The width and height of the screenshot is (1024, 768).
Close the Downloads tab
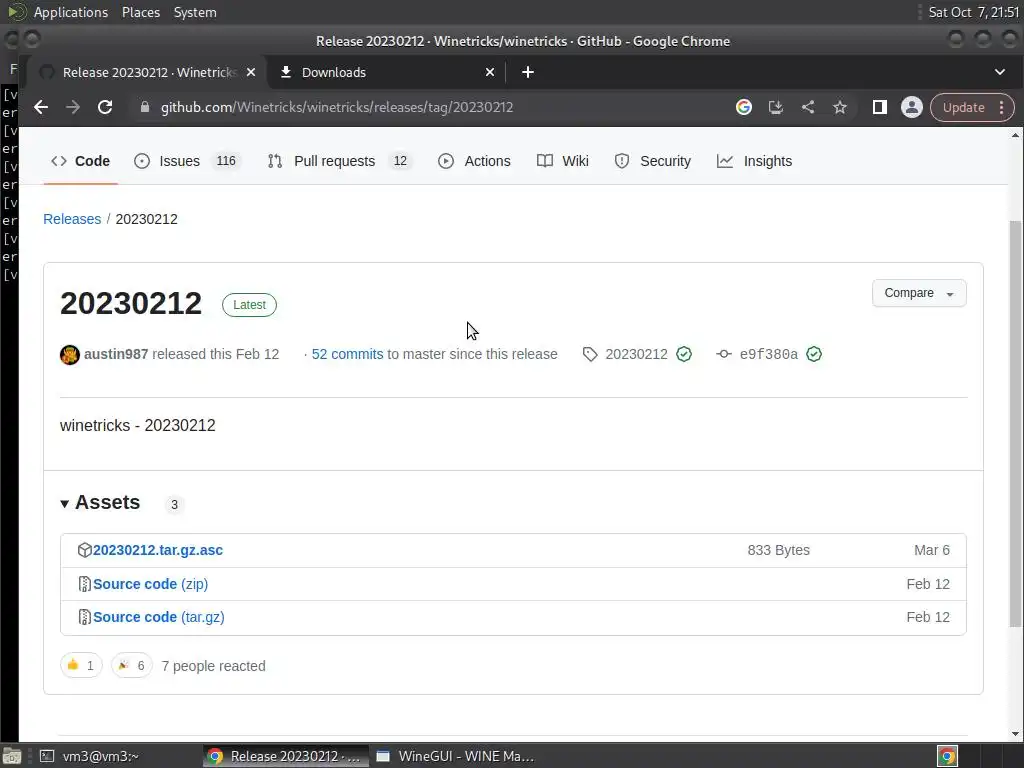click(x=490, y=72)
